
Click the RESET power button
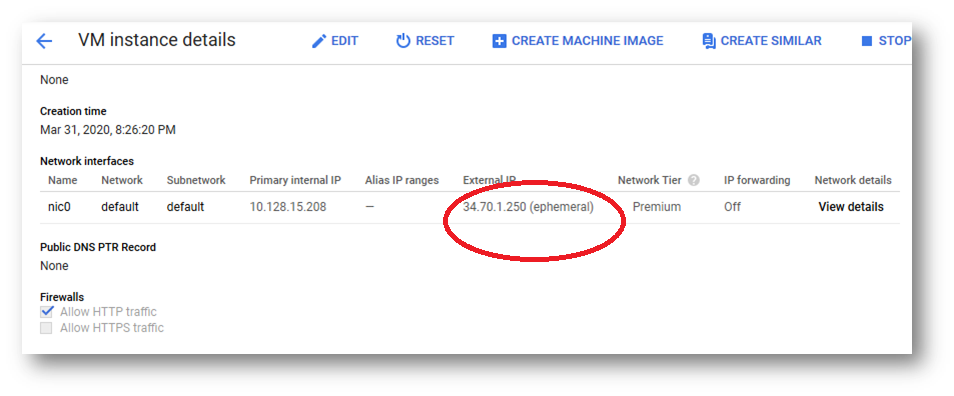pyautogui.click(x=425, y=41)
